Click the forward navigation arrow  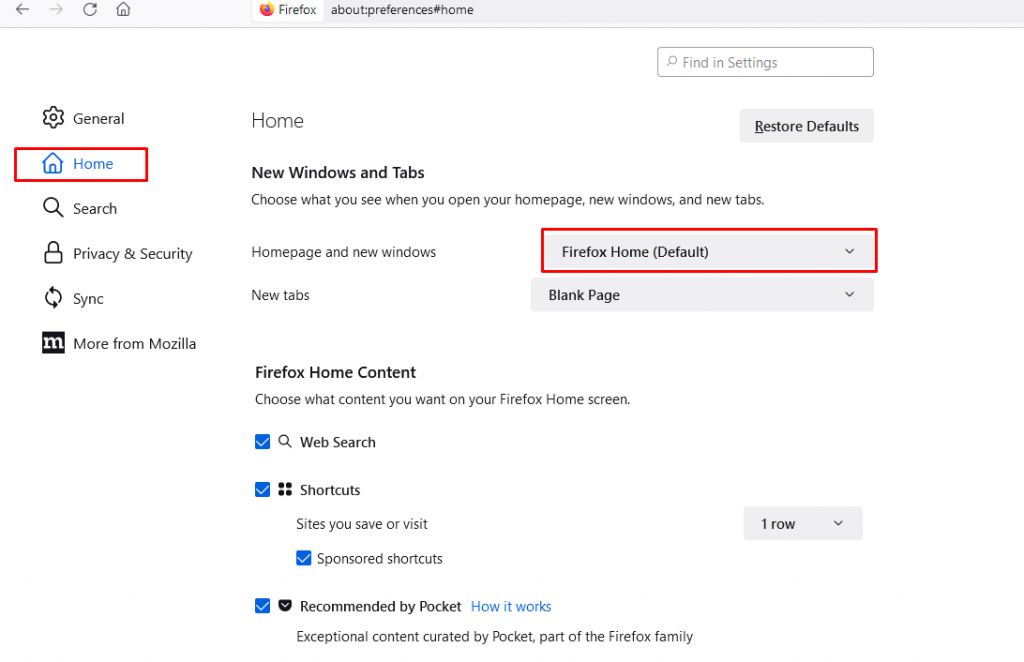click(x=56, y=9)
